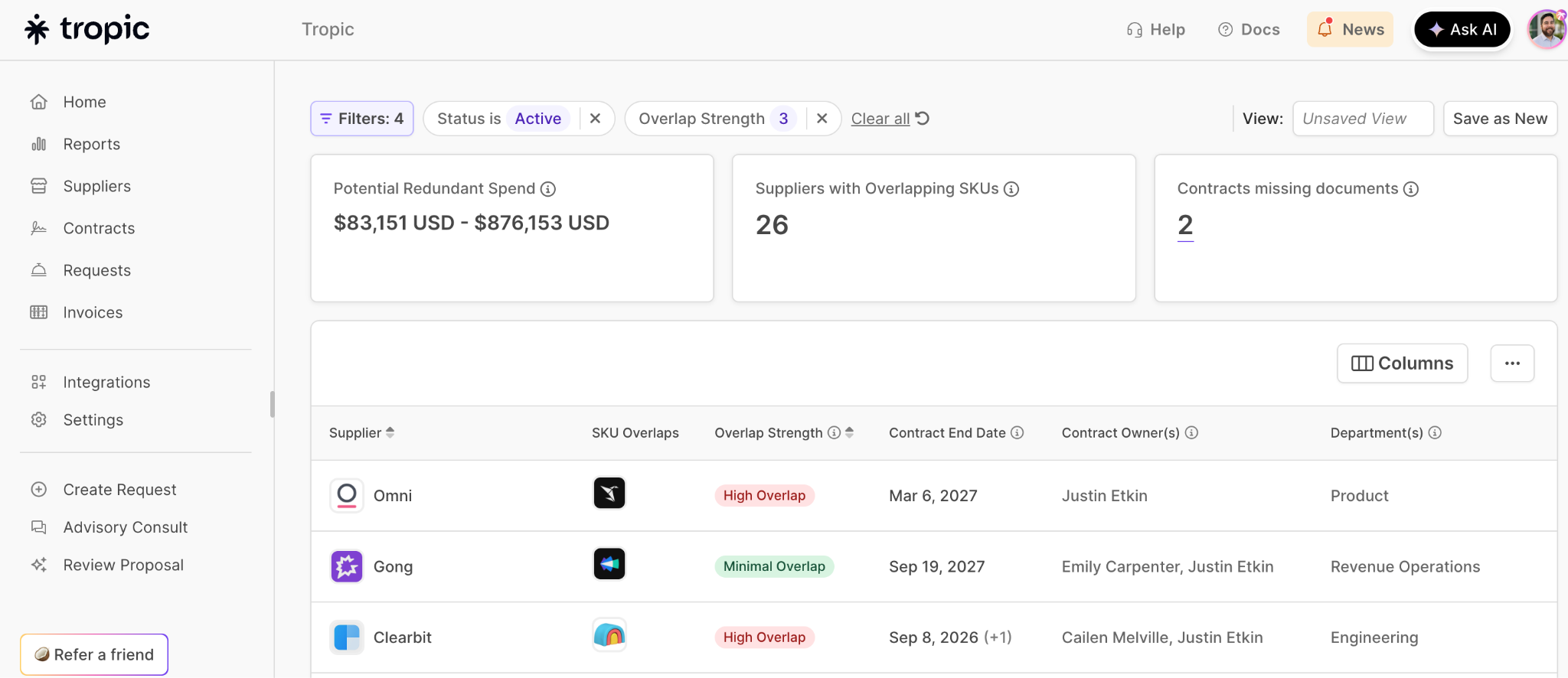
Task: Sort by Overlap Strength
Action: click(849, 433)
